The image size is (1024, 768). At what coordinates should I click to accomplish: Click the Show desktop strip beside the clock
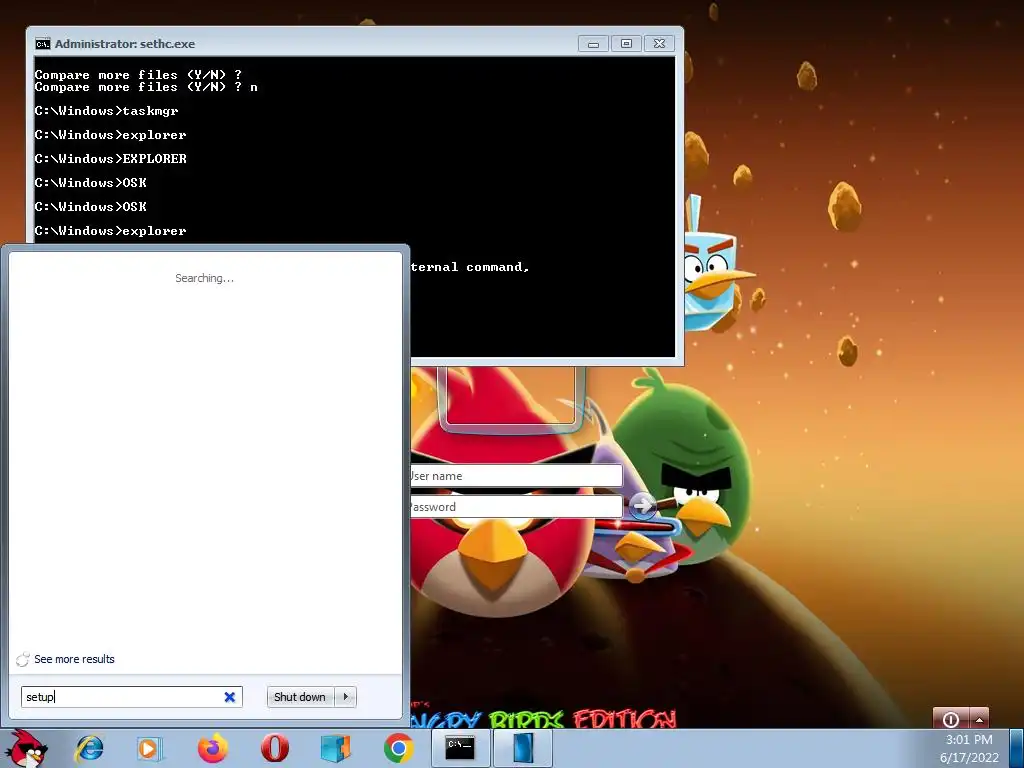[1017, 748]
